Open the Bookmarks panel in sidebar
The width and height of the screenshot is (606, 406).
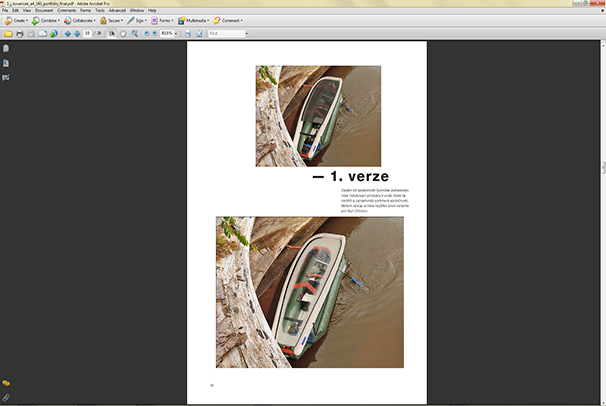click(6, 63)
